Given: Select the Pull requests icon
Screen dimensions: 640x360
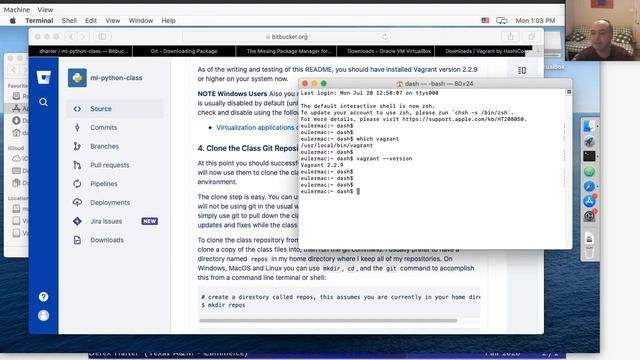Looking at the screenshot, I should coord(77,165).
